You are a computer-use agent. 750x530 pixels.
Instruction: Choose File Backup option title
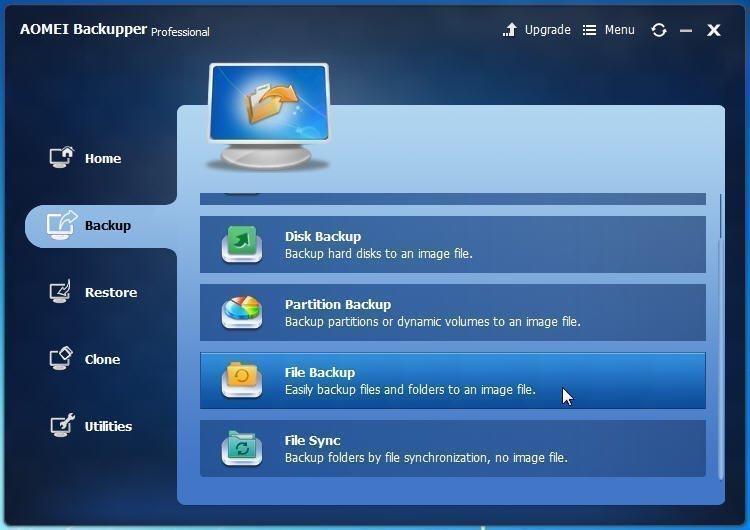pyautogui.click(x=320, y=372)
